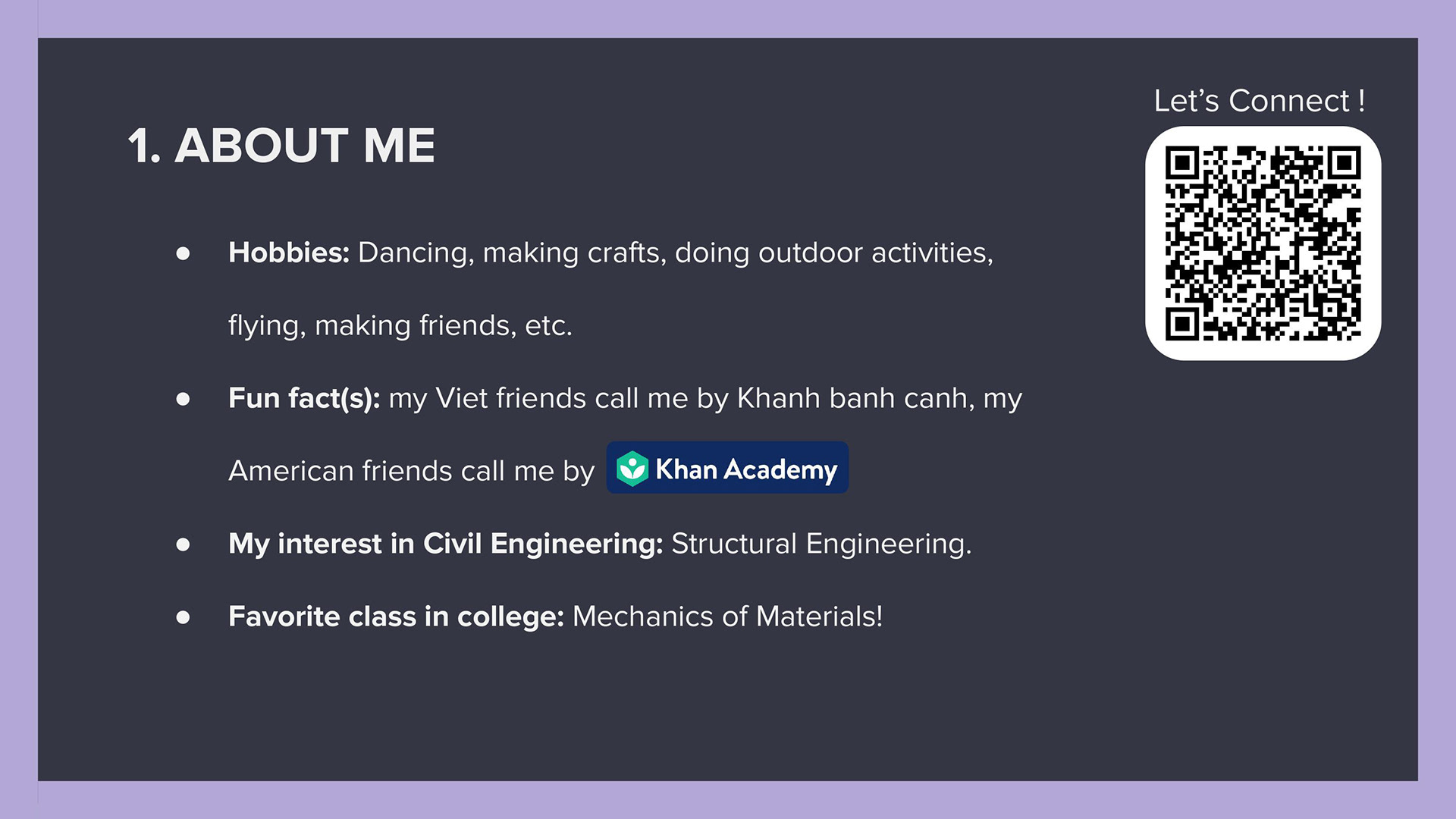Click the QR code's bottom-left finder square
This screenshot has width=1456, height=819.
pyautogui.click(x=1181, y=325)
